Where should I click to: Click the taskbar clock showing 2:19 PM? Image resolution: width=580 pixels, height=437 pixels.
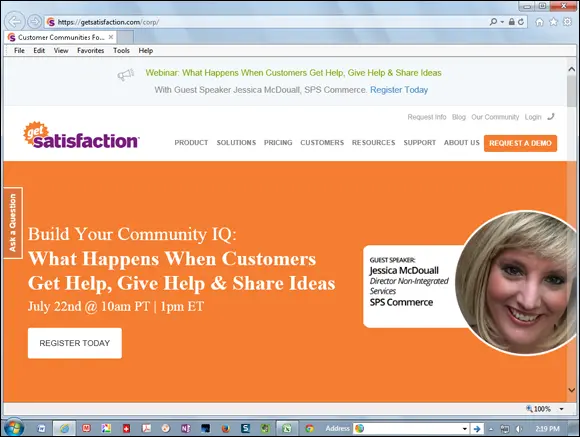pos(547,429)
